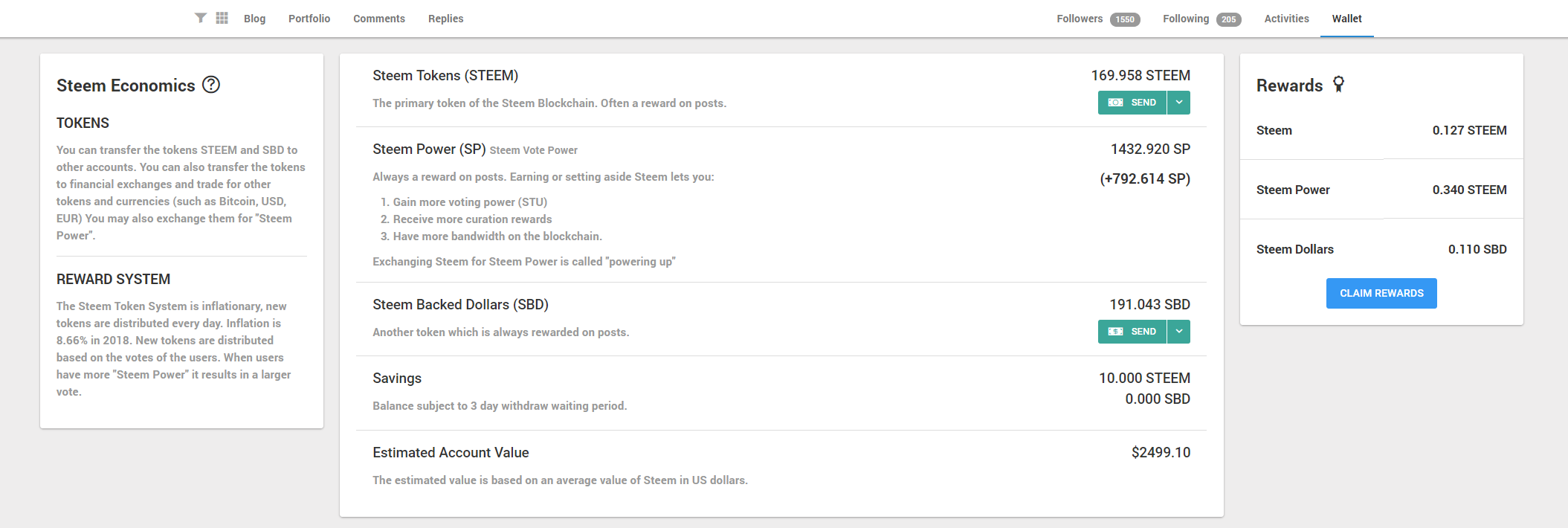Viewport: 1568px width, 528px height.
Task: Show the Followers list
Action: pos(1080,19)
